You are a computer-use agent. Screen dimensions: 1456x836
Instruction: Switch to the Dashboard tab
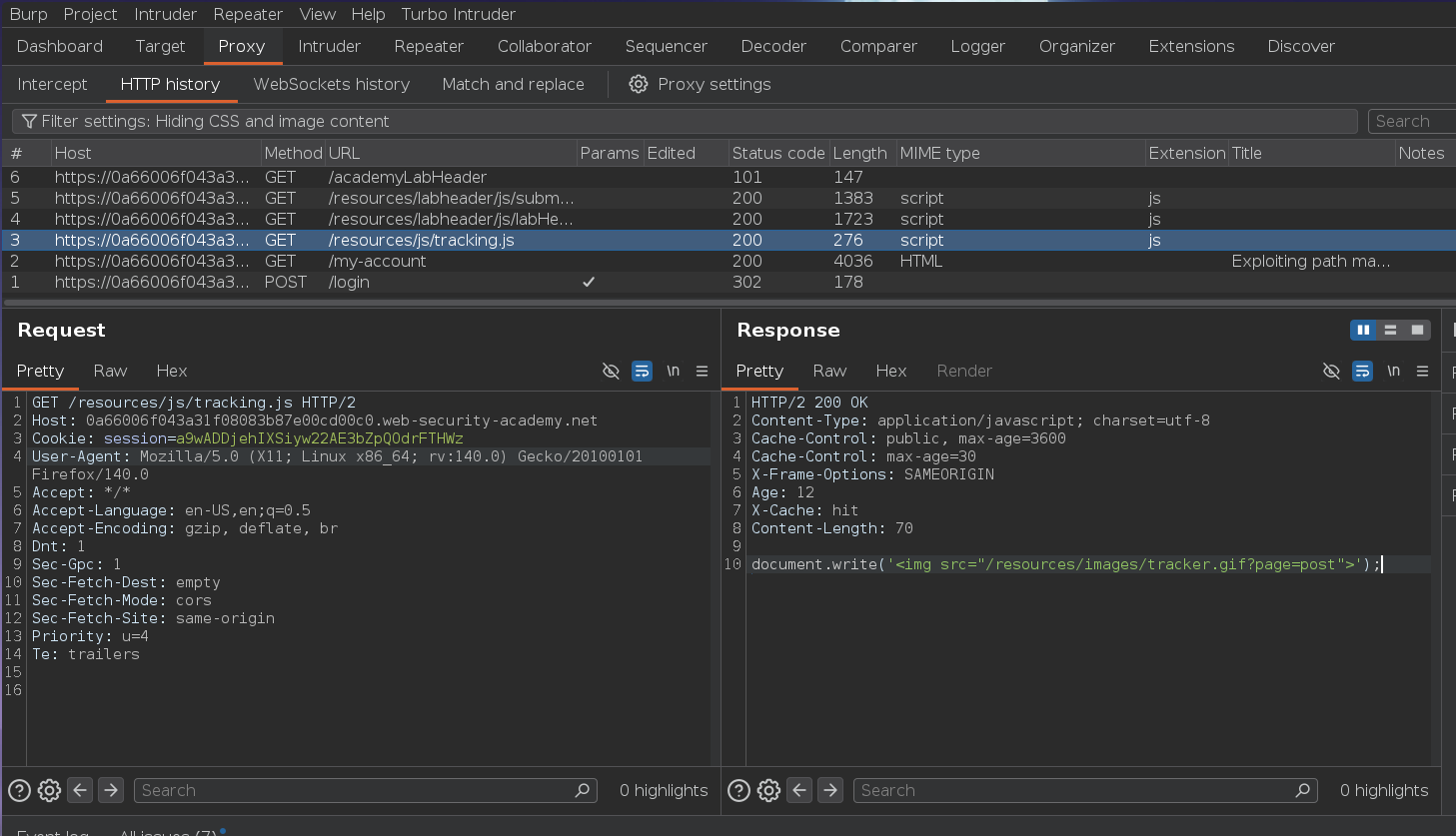pos(60,46)
